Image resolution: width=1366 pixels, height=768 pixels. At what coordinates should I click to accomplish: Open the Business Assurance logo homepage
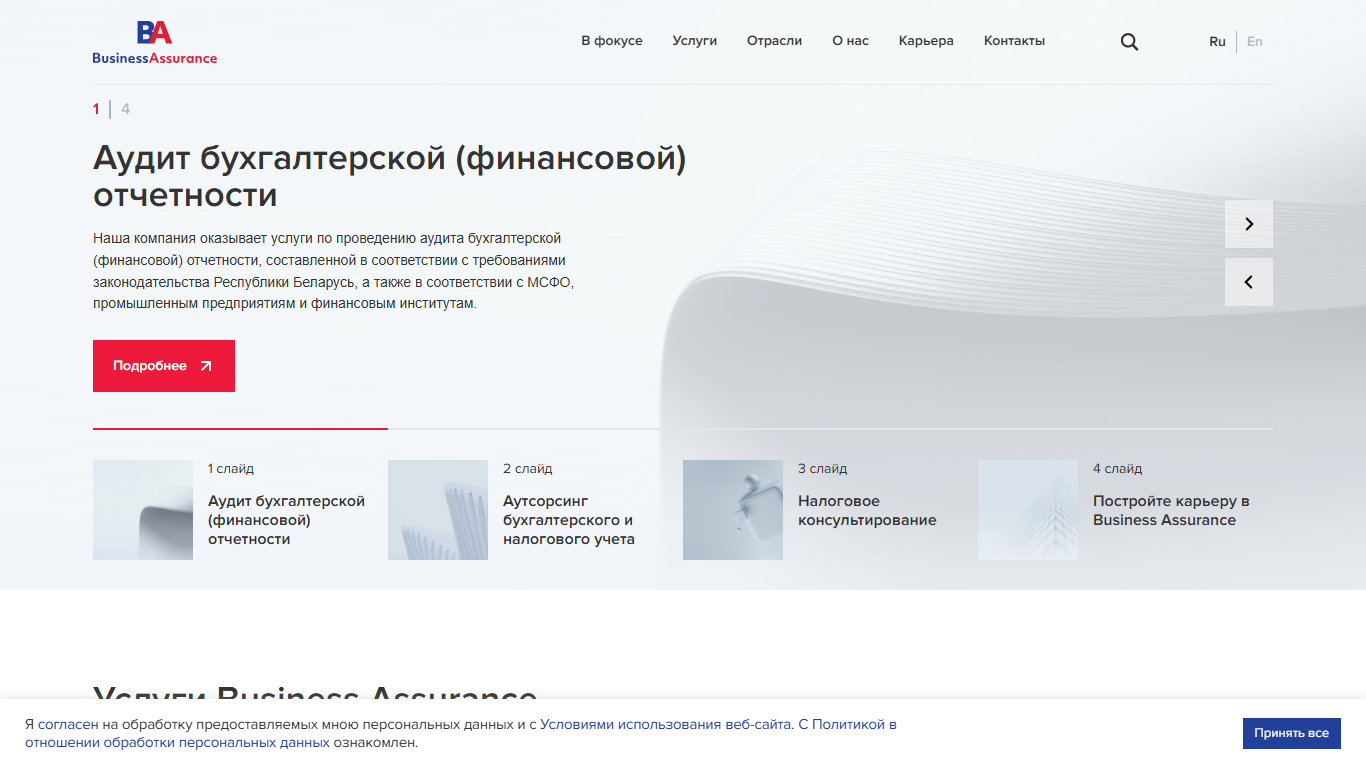pyautogui.click(x=155, y=42)
